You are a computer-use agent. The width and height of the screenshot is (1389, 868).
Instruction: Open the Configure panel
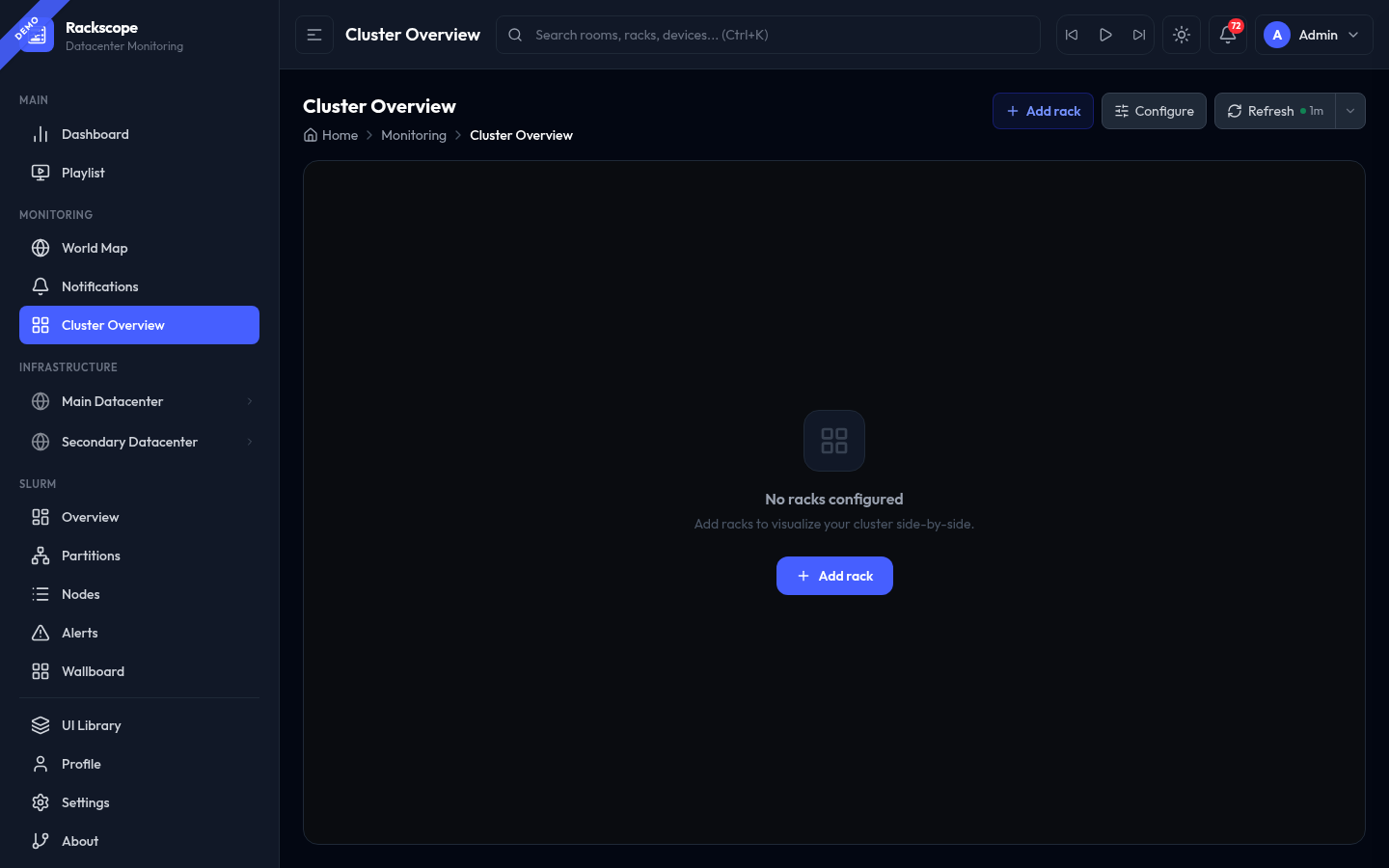point(1154,111)
